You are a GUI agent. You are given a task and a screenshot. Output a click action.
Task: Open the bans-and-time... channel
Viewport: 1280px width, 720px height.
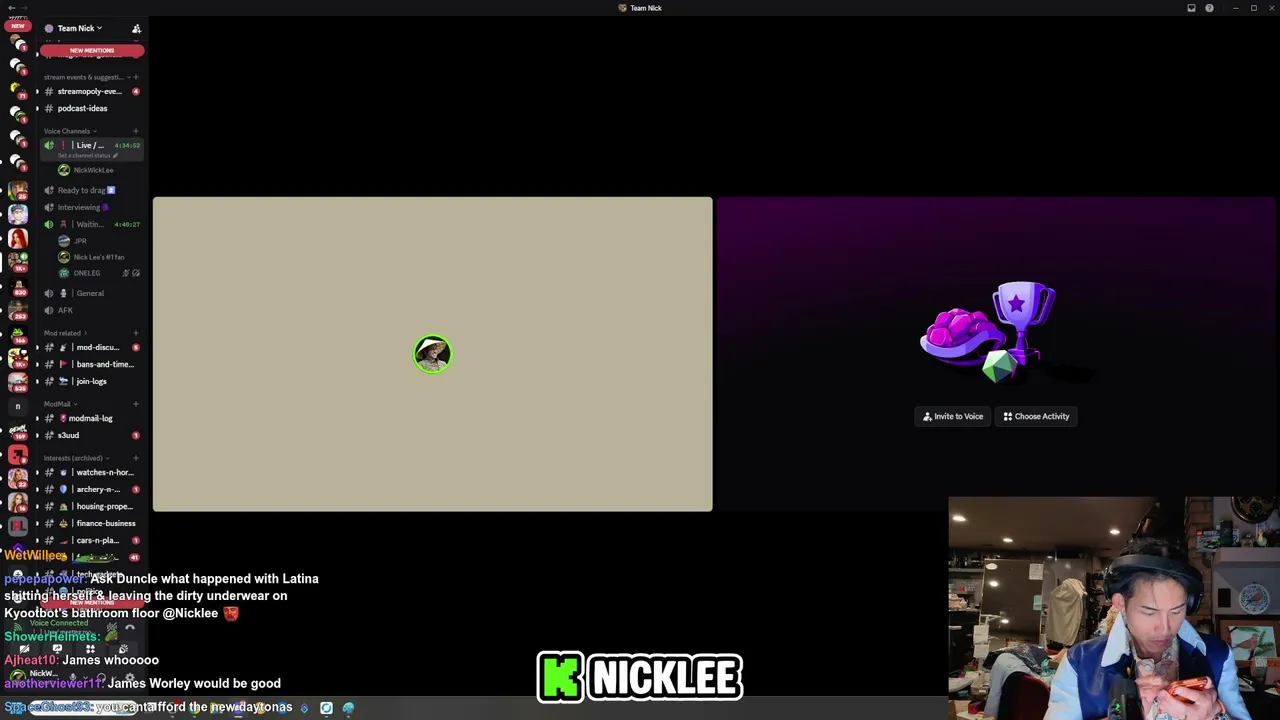click(x=90, y=365)
